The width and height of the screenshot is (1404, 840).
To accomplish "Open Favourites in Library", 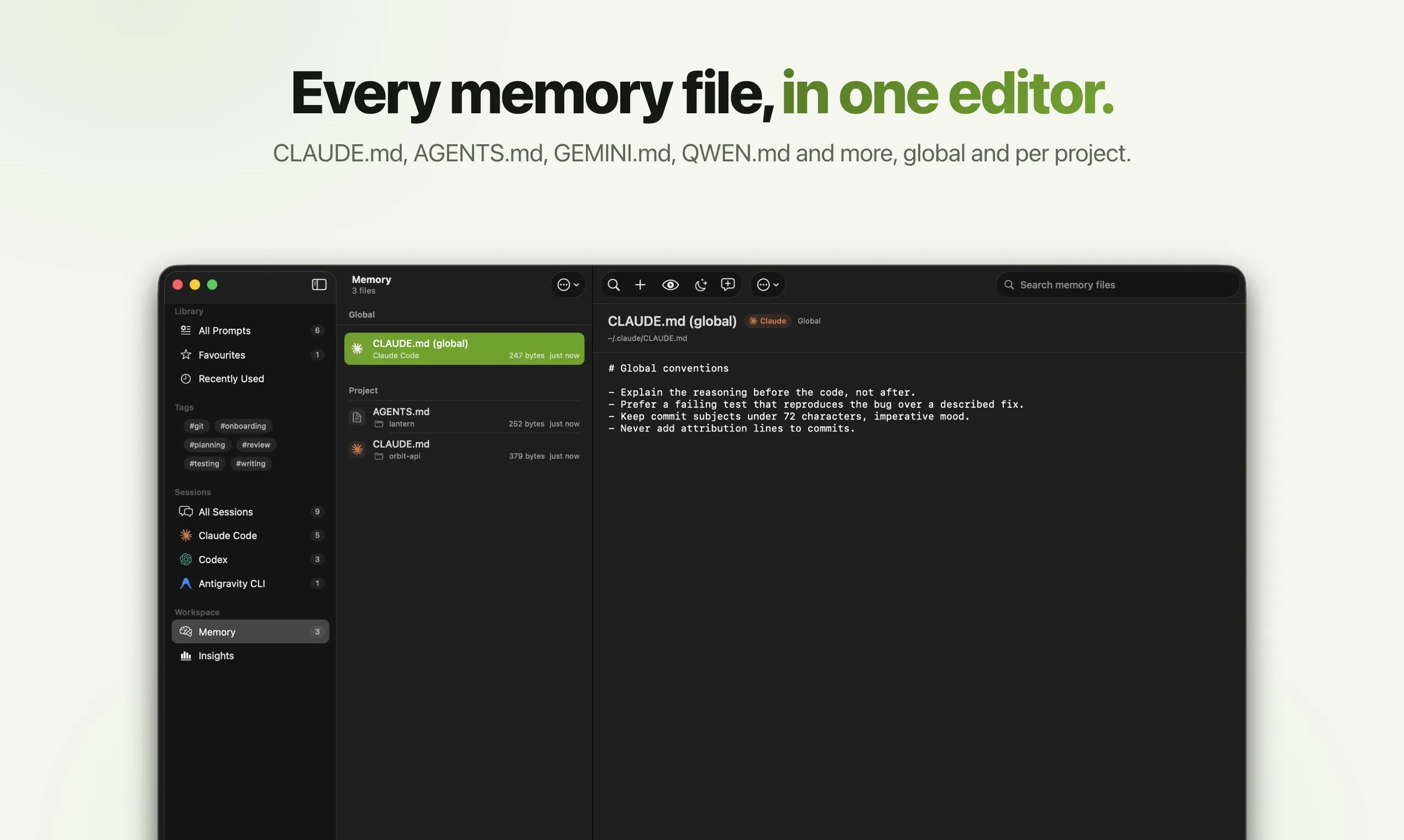I will point(250,355).
